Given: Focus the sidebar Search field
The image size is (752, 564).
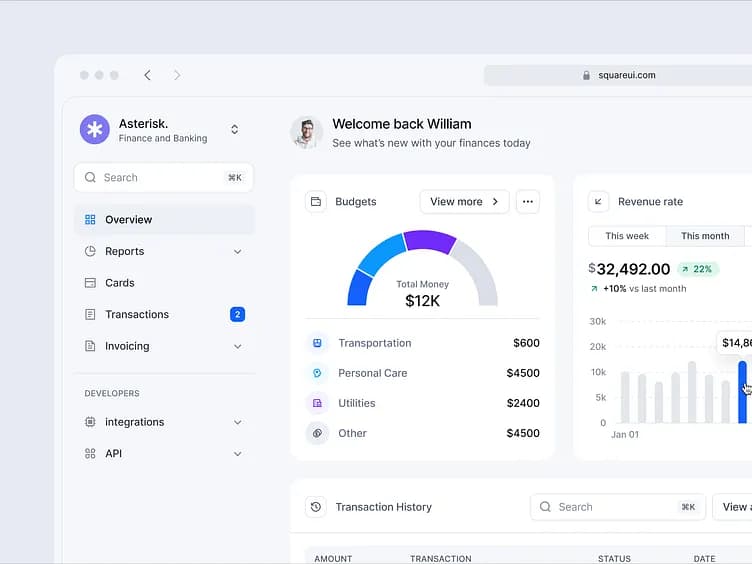Looking at the screenshot, I should click(164, 177).
